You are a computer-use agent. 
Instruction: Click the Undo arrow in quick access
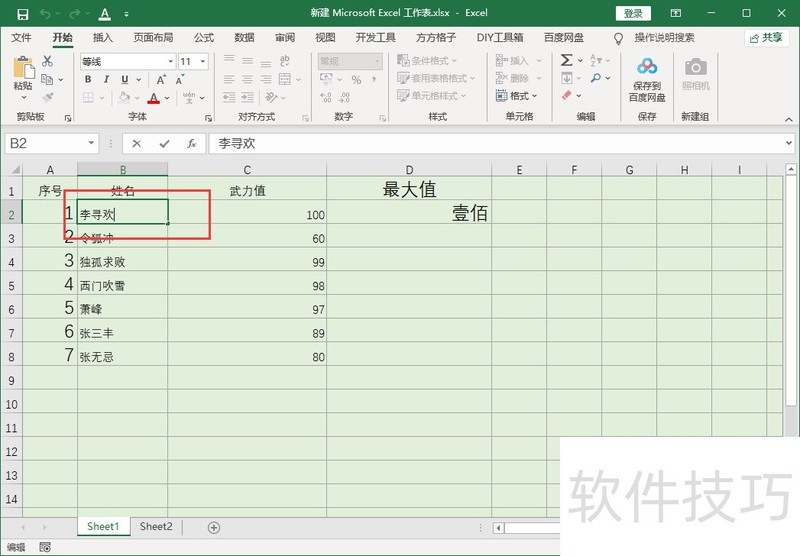pos(45,14)
